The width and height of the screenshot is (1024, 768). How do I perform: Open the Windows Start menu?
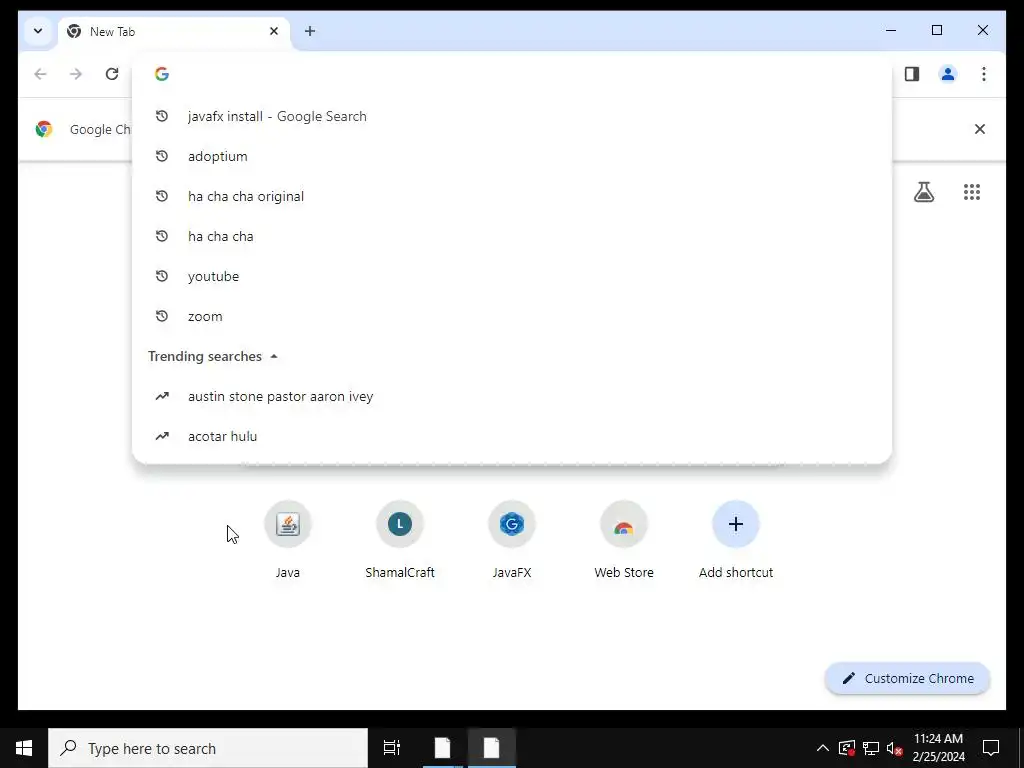24,748
